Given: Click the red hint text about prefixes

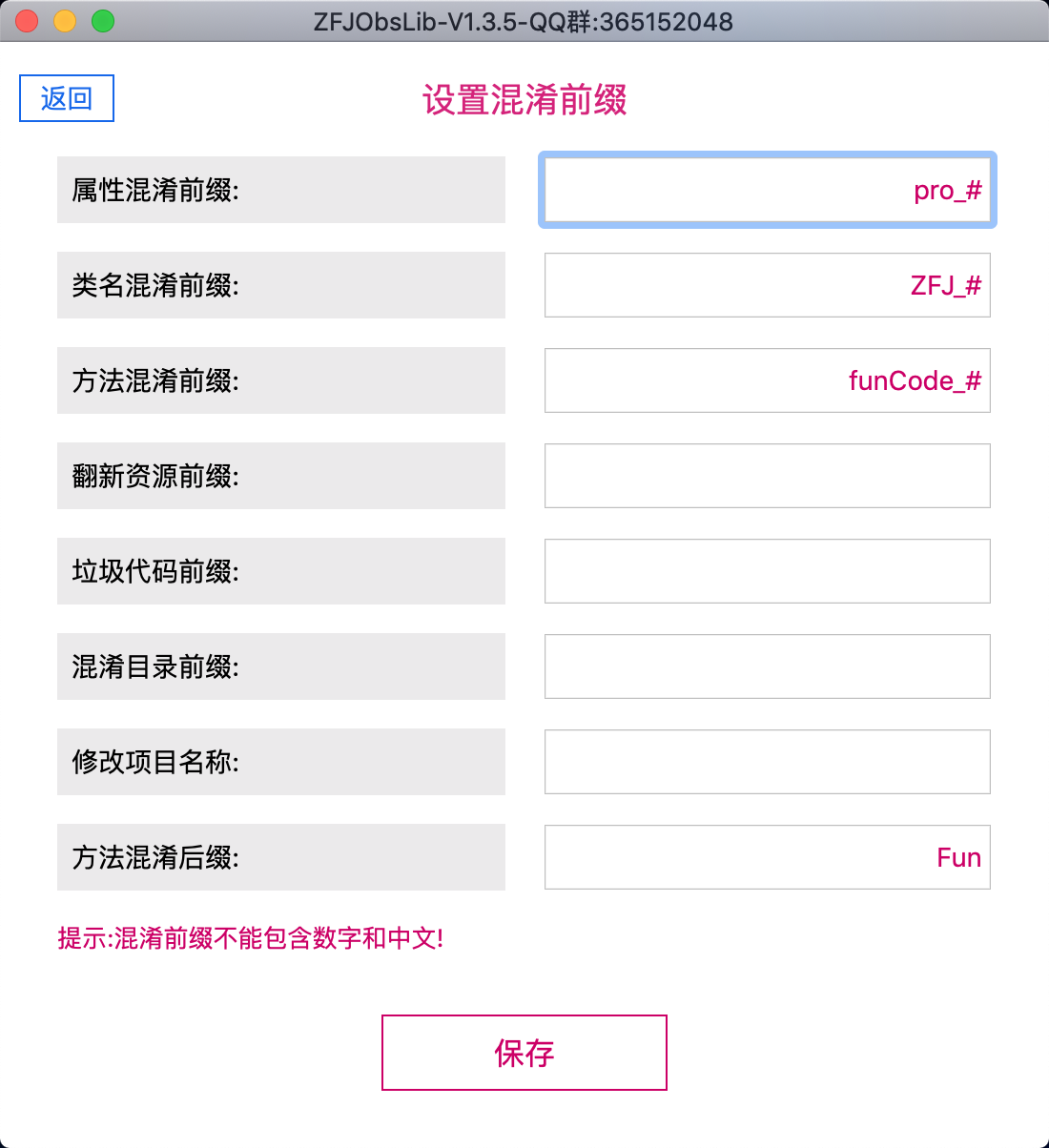Looking at the screenshot, I should coord(251,938).
